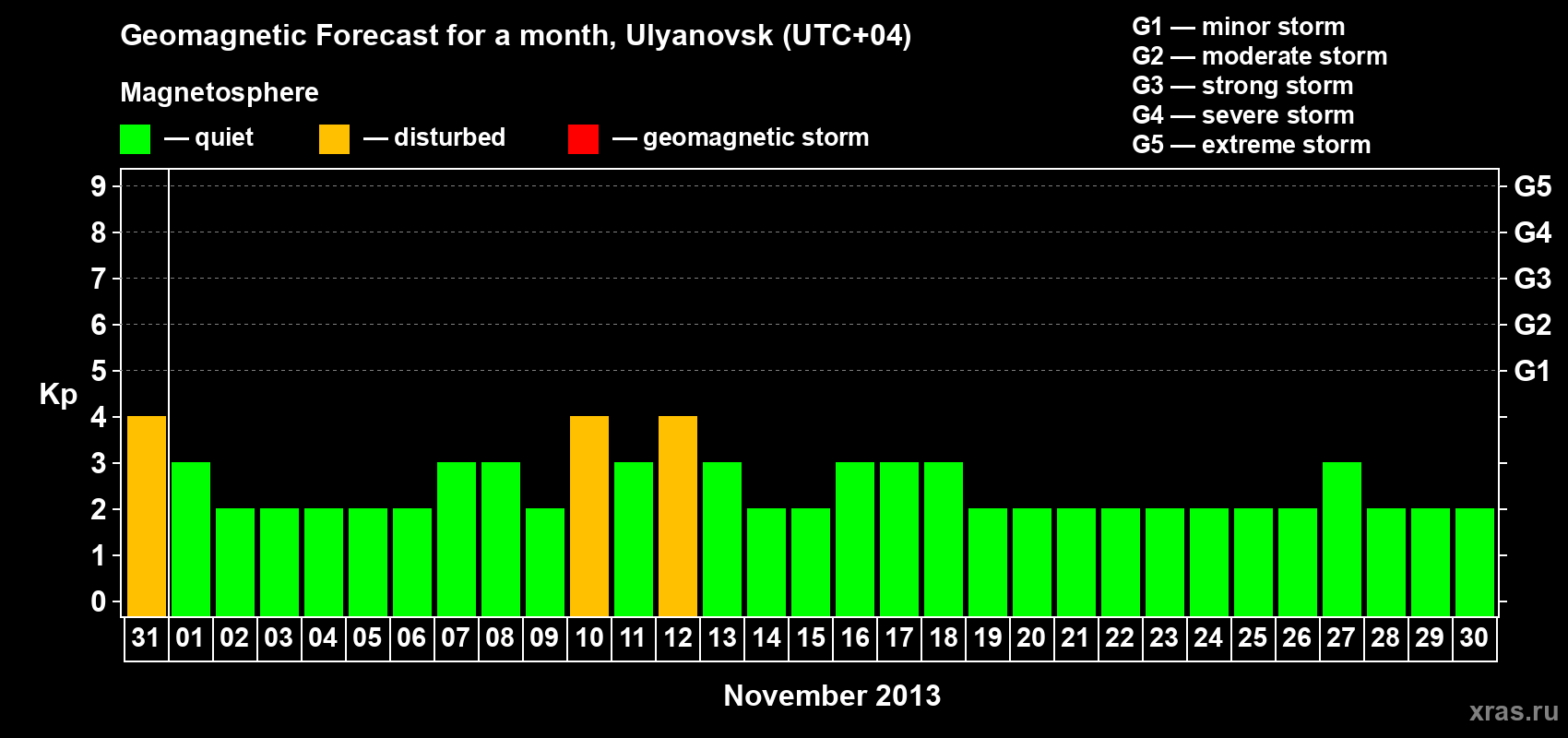This screenshot has width=1568, height=738.
Task: Click the date label 05
Action: pos(367,637)
